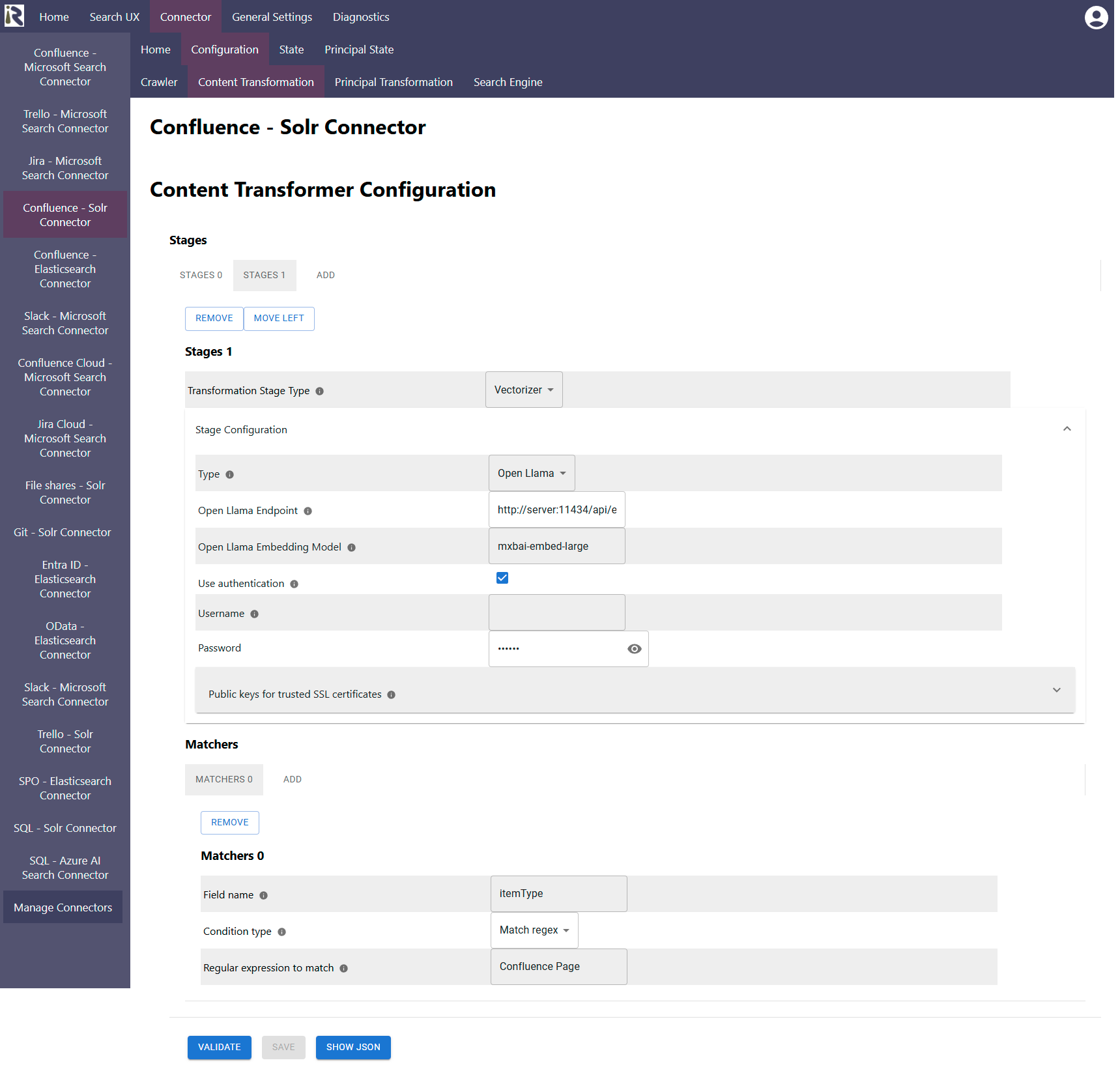Click the VALIDATE button
1120x1071 pixels.
pos(220,1048)
